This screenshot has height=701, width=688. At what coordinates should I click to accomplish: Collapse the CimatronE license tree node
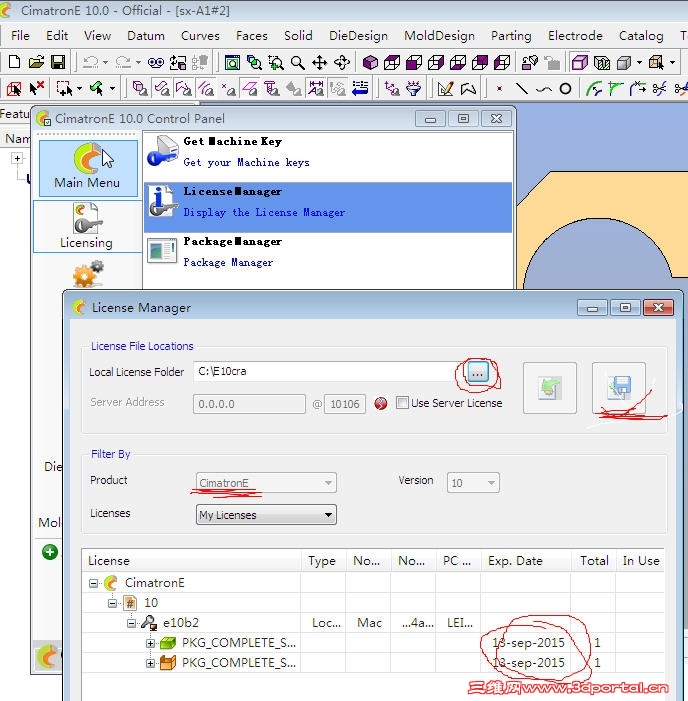coord(93,583)
